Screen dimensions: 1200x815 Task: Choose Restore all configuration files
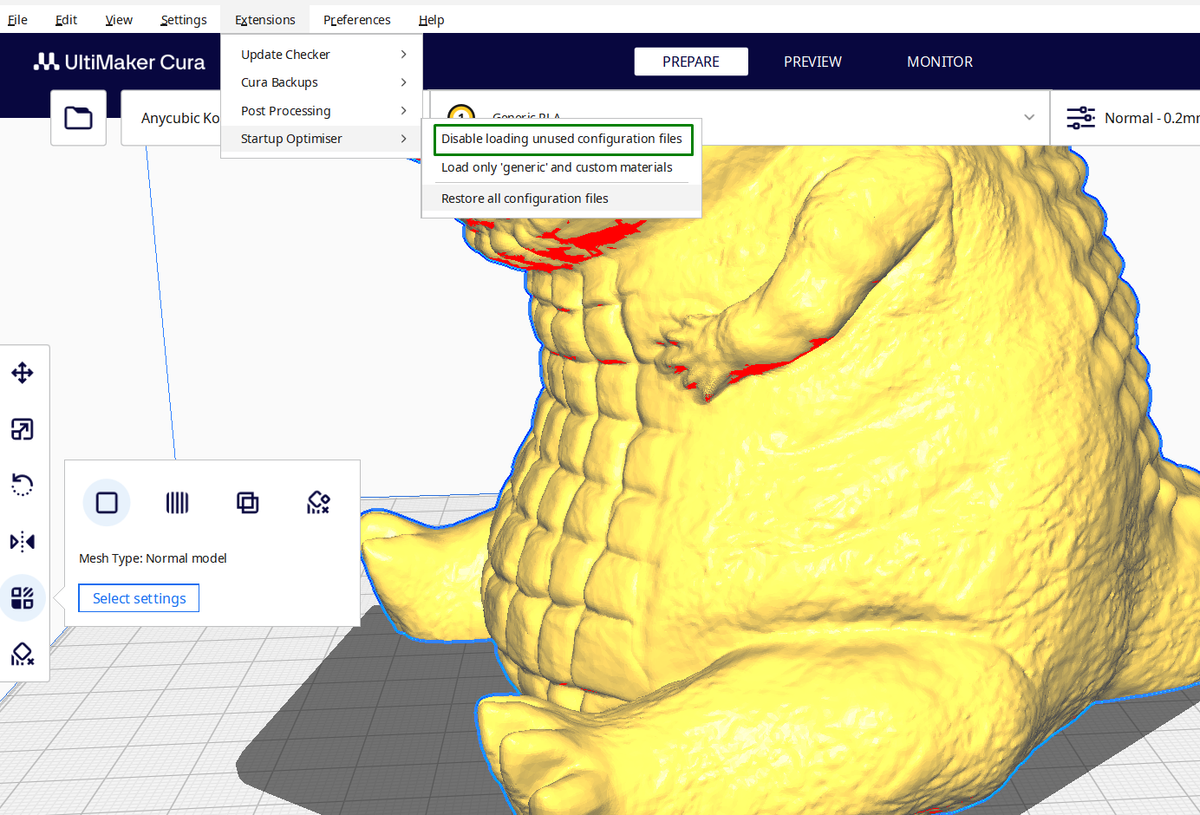coord(562,198)
